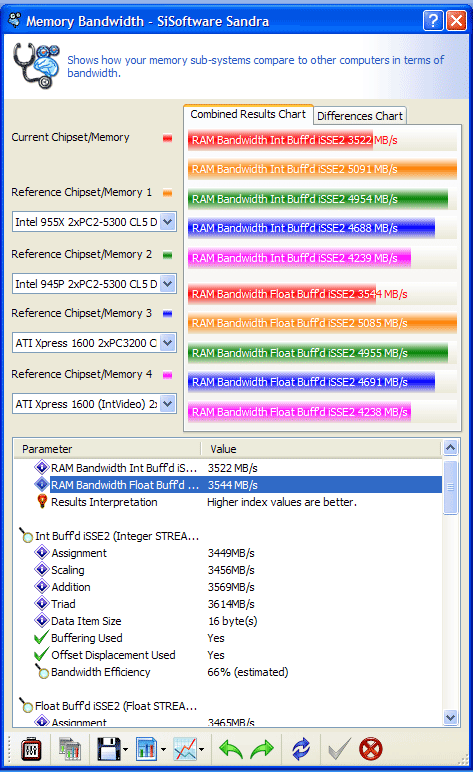Select the Buffering Used row
The height and width of the screenshot is (772, 473).
click(228, 638)
